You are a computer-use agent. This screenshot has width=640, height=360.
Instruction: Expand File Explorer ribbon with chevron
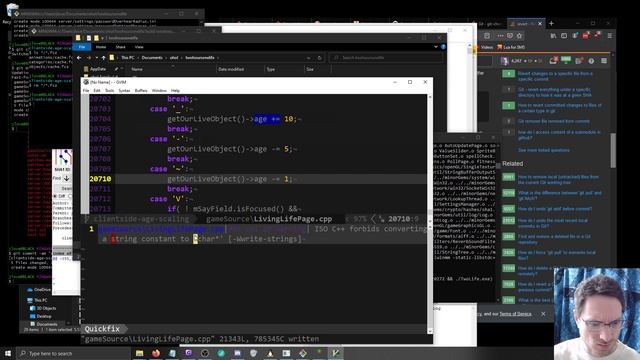436,47
